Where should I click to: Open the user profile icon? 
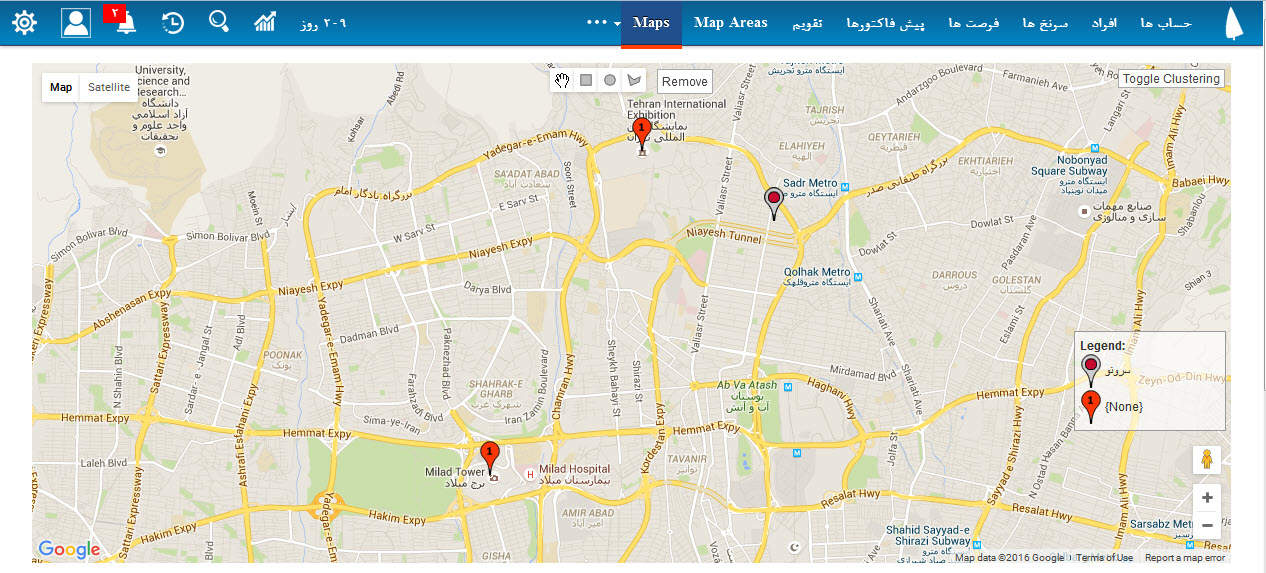pos(76,22)
